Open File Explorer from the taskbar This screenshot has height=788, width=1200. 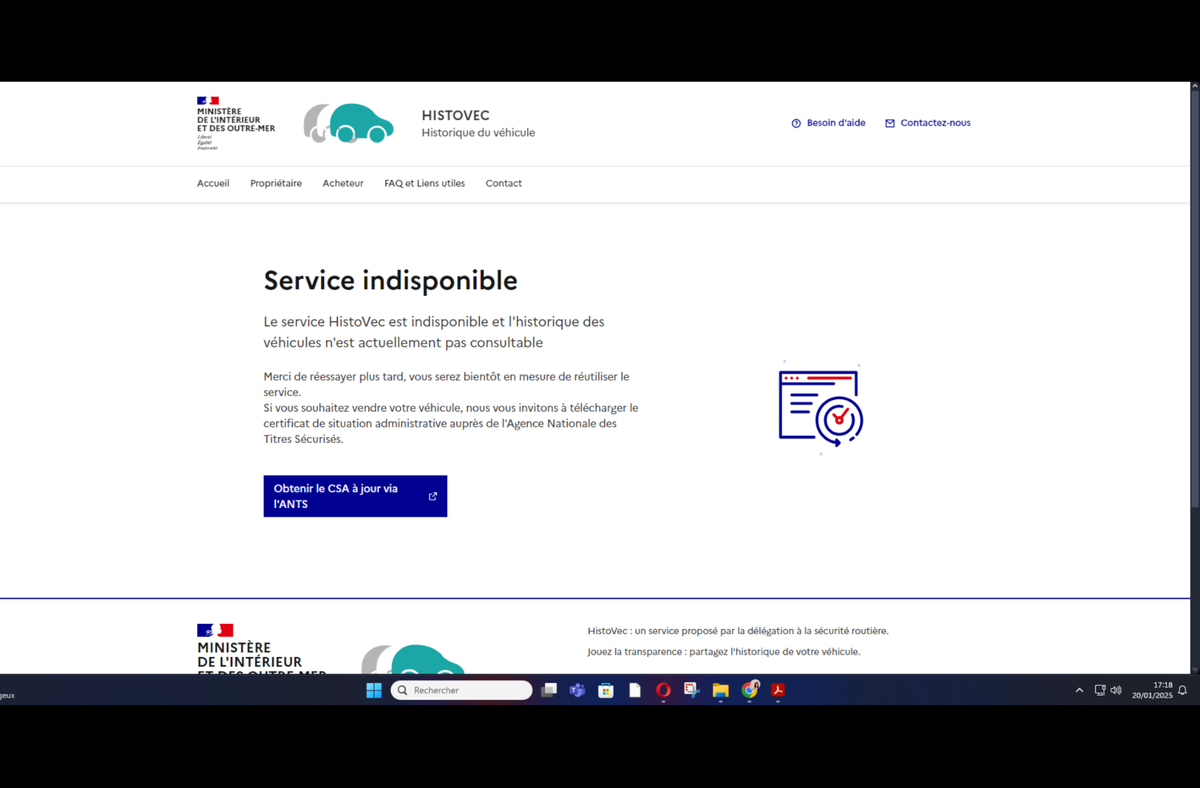[x=720, y=690]
